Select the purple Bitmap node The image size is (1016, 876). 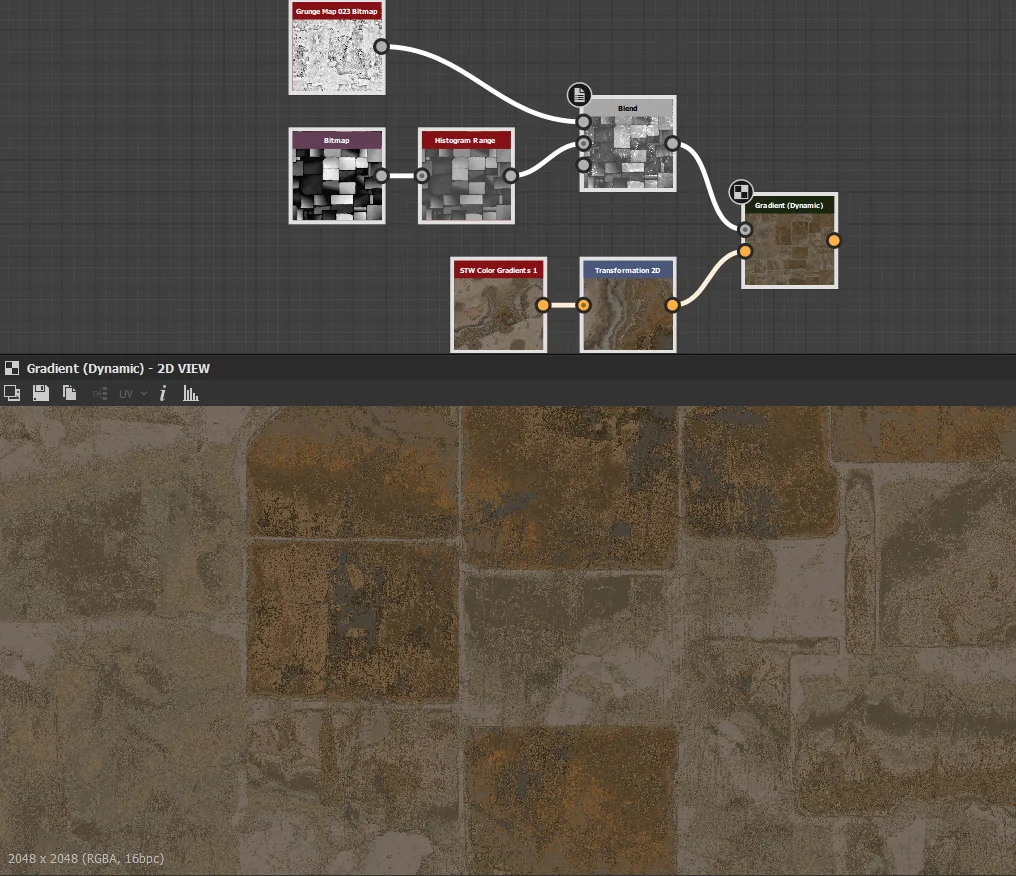[337, 176]
